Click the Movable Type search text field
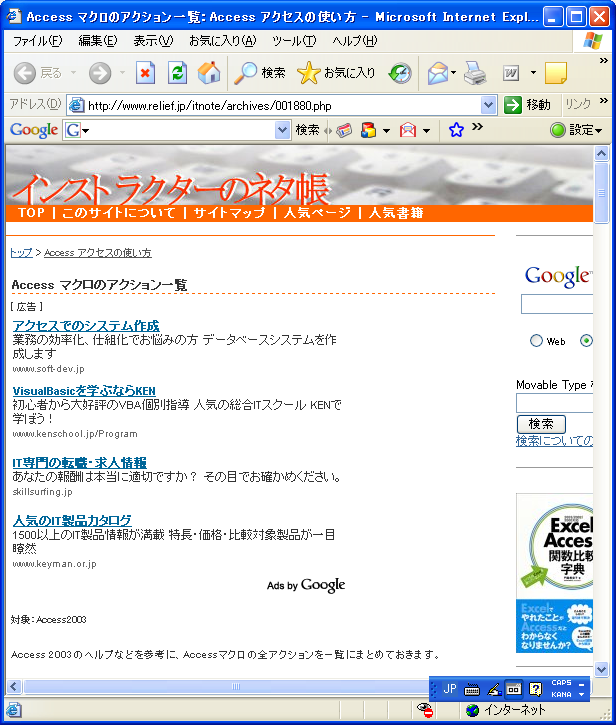 pos(554,403)
